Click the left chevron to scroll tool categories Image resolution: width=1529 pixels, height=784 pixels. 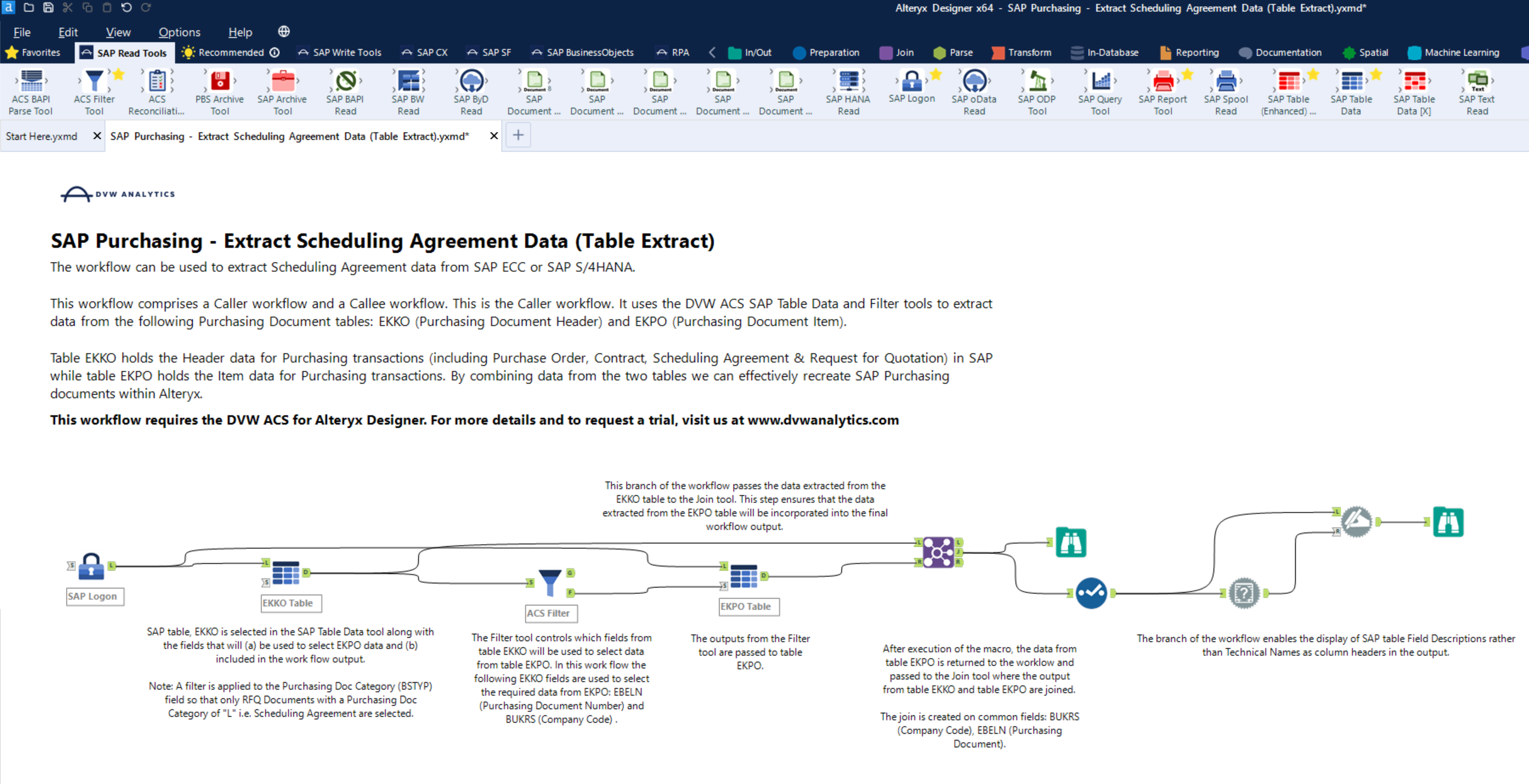click(x=712, y=52)
